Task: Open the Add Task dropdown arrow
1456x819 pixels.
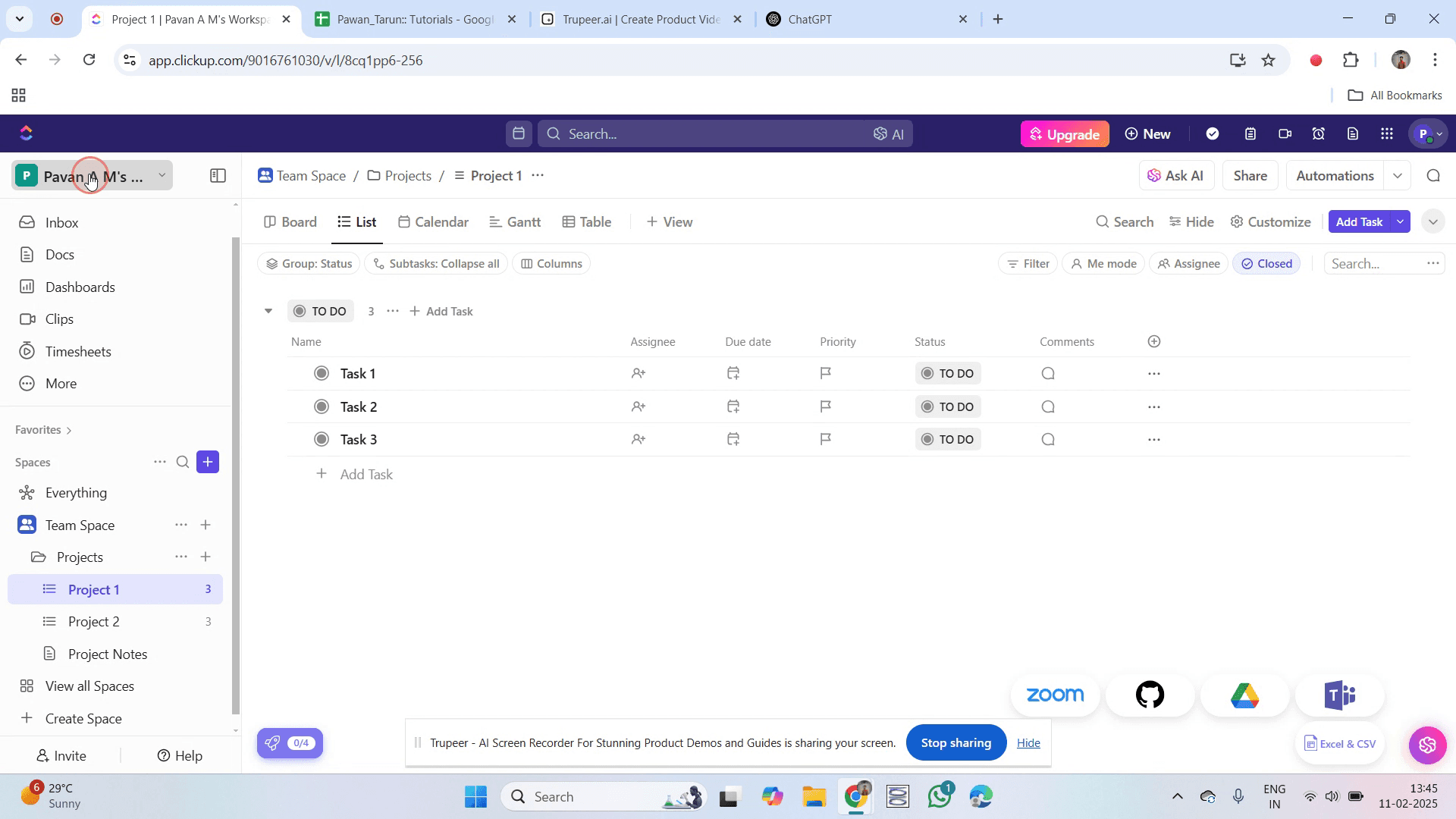Action: pyautogui.click(x=1400, y=221)
